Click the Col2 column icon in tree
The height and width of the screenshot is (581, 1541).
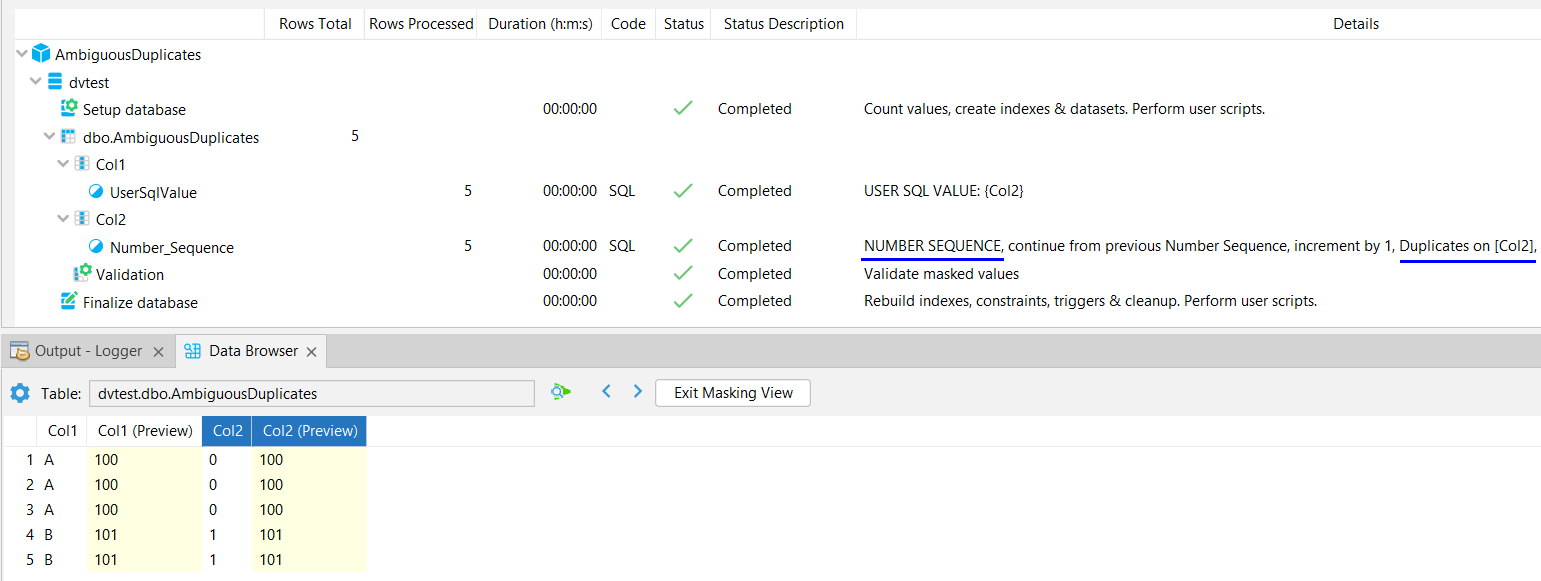82,219
